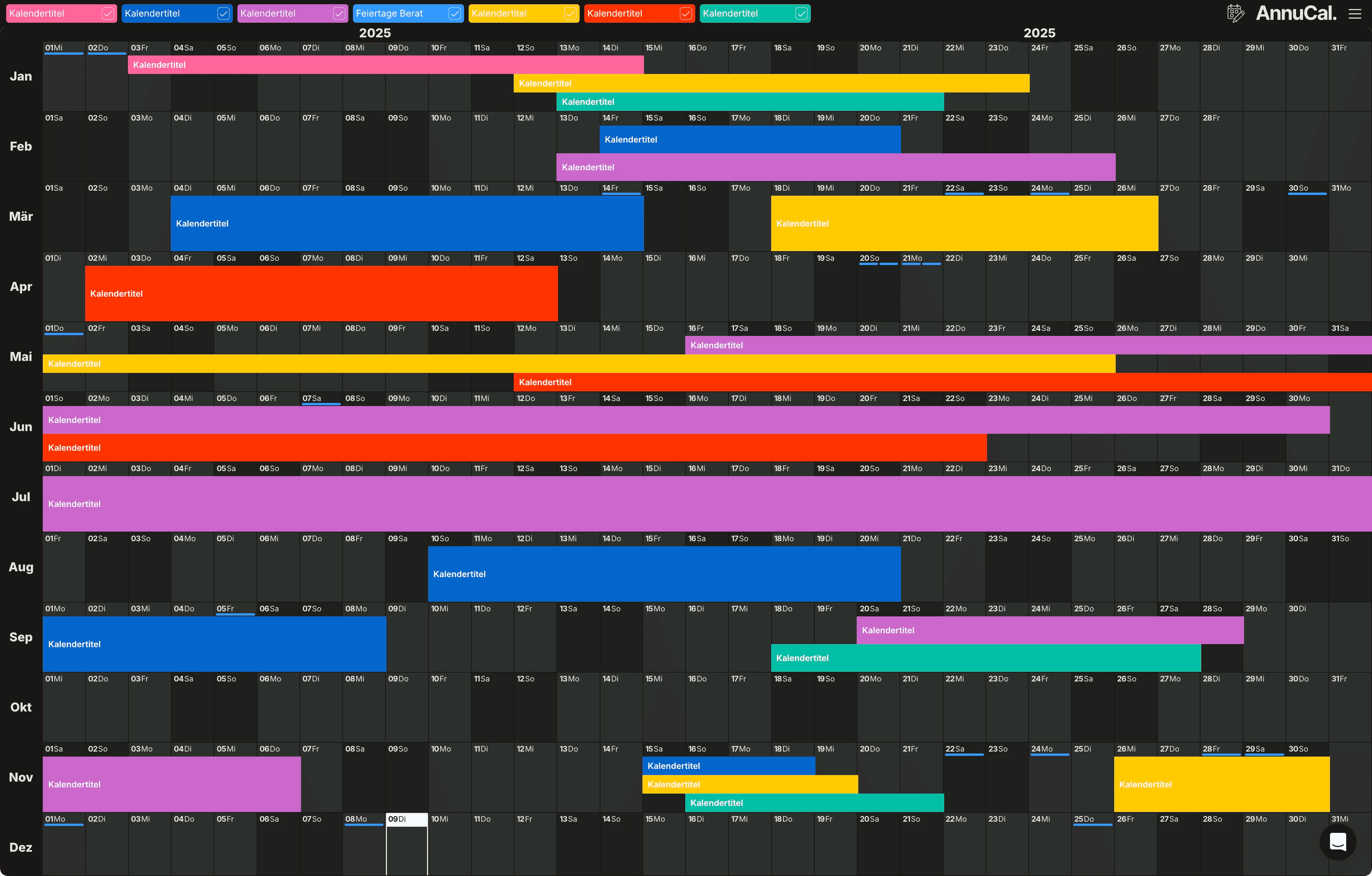Toggle the yellow Kalendertitel filter checkbox
Image resolution: width=1372 pixels, height=876 pixels.
pos(570,13)
